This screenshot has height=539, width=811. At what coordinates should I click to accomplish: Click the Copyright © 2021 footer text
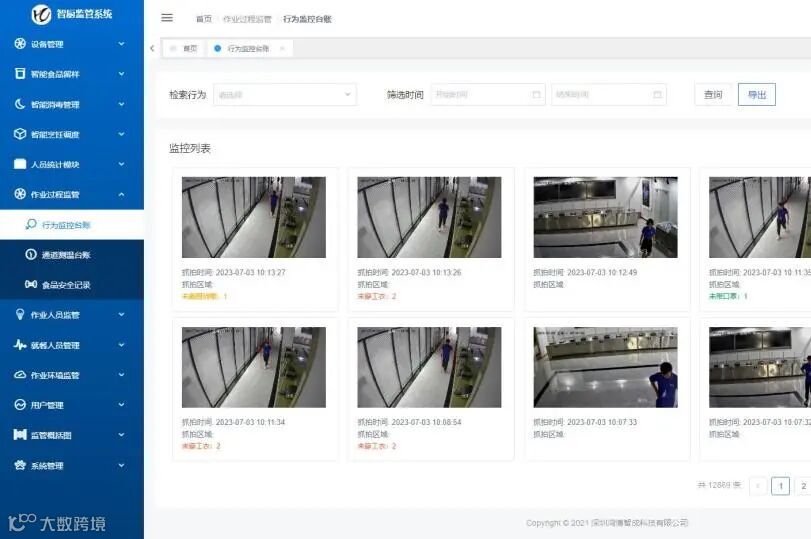(x=607, y=523)
